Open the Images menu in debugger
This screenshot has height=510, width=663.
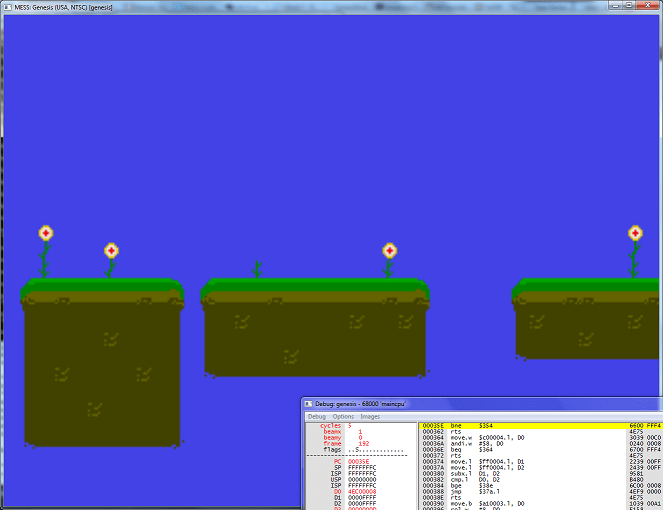pos(370,416)
